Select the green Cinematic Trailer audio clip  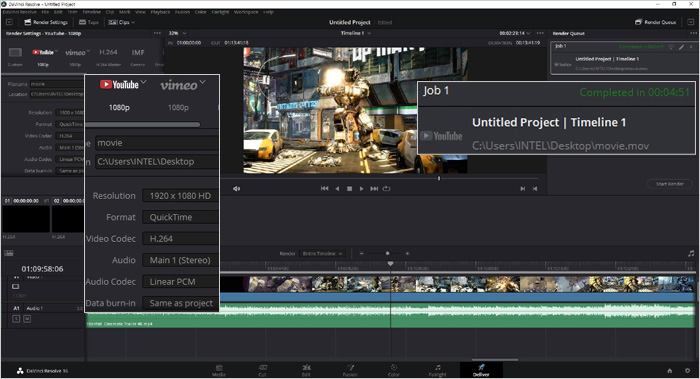point(390,316)
